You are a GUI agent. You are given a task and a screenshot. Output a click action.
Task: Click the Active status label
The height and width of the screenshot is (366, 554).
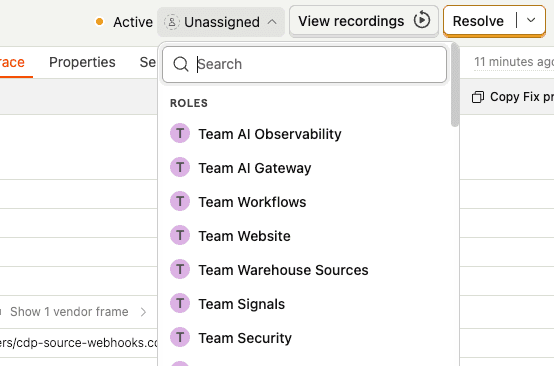coord(133,22)
